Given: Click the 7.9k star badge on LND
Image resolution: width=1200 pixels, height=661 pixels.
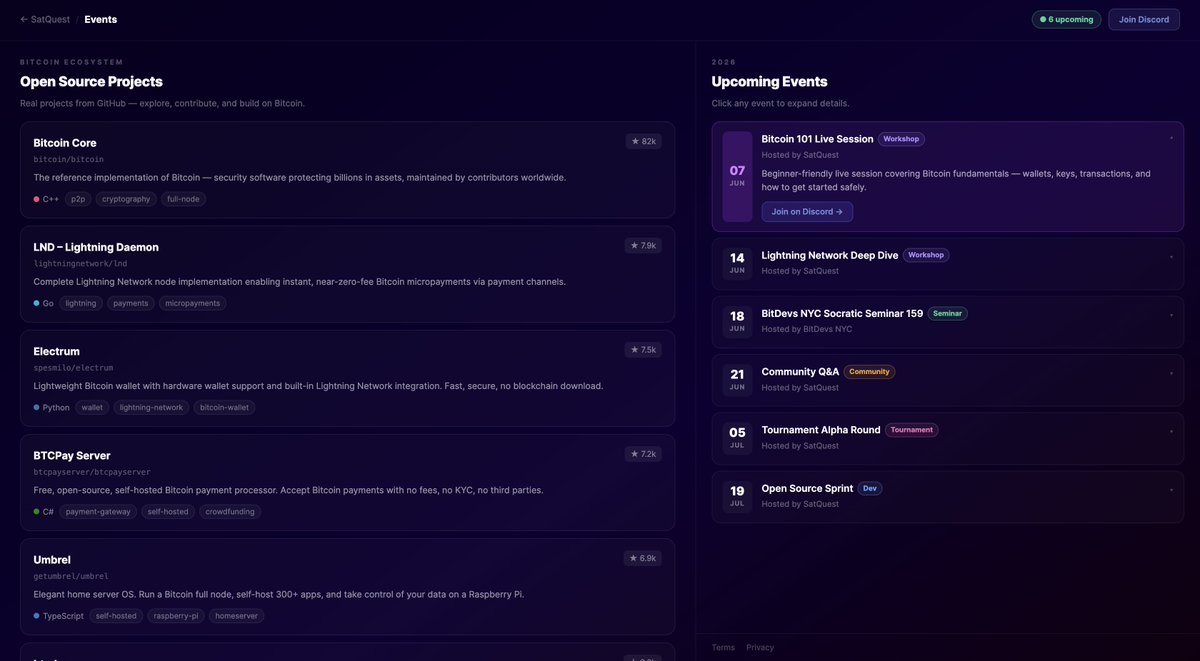Looking at the screenshot, I should 643,245.
